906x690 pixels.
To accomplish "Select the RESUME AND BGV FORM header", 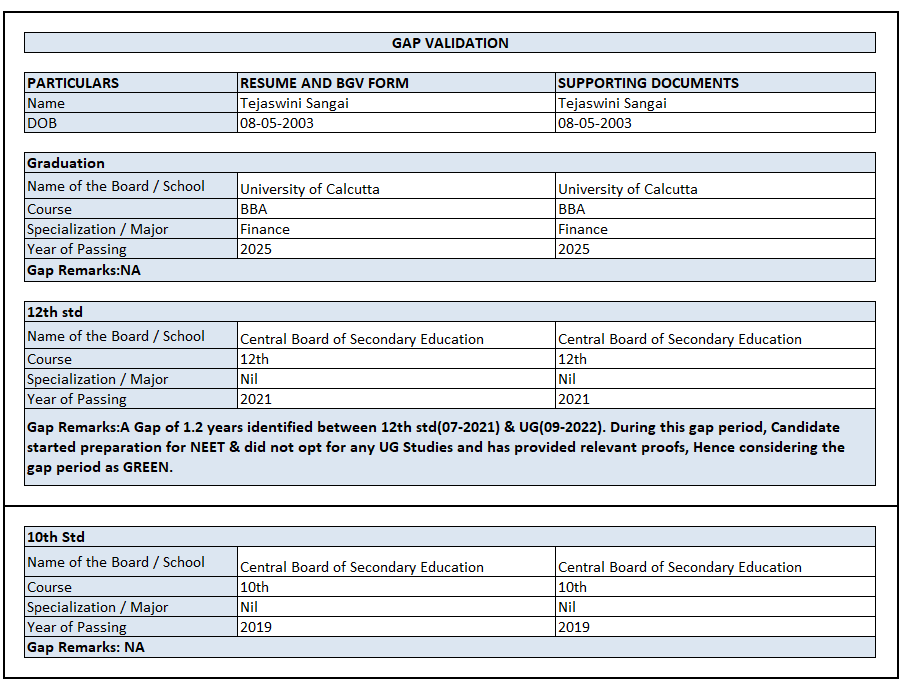I will tap(396, 83).
